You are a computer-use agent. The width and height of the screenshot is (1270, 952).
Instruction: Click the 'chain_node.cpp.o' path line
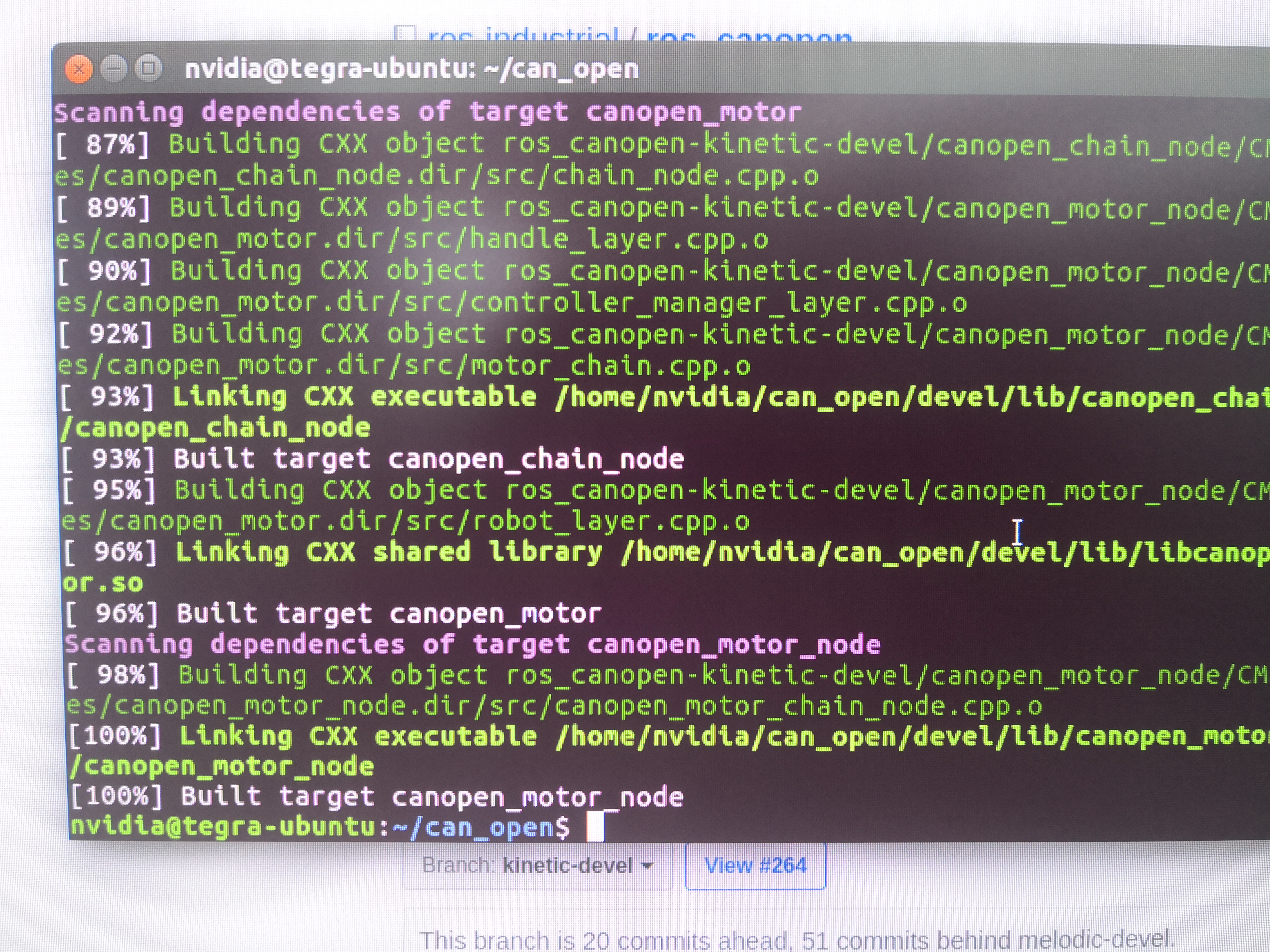pos(437,176)
